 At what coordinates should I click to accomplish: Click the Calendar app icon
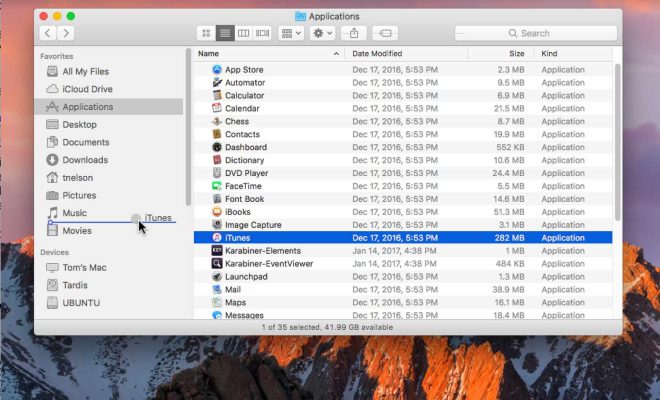click(x=217, y=108)
